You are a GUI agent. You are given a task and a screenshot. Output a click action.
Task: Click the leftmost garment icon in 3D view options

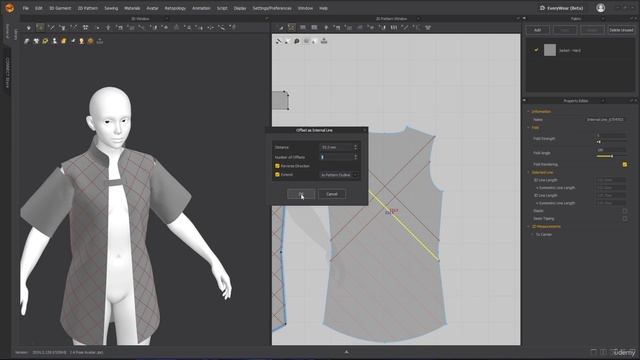27,41
